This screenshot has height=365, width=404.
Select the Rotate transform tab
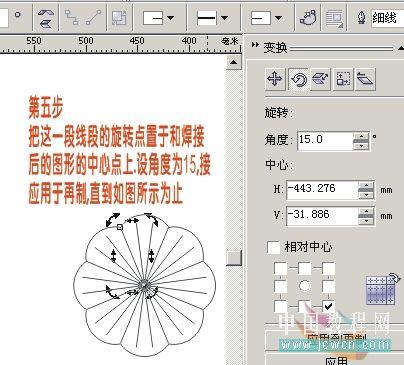[x=299, y=79]
